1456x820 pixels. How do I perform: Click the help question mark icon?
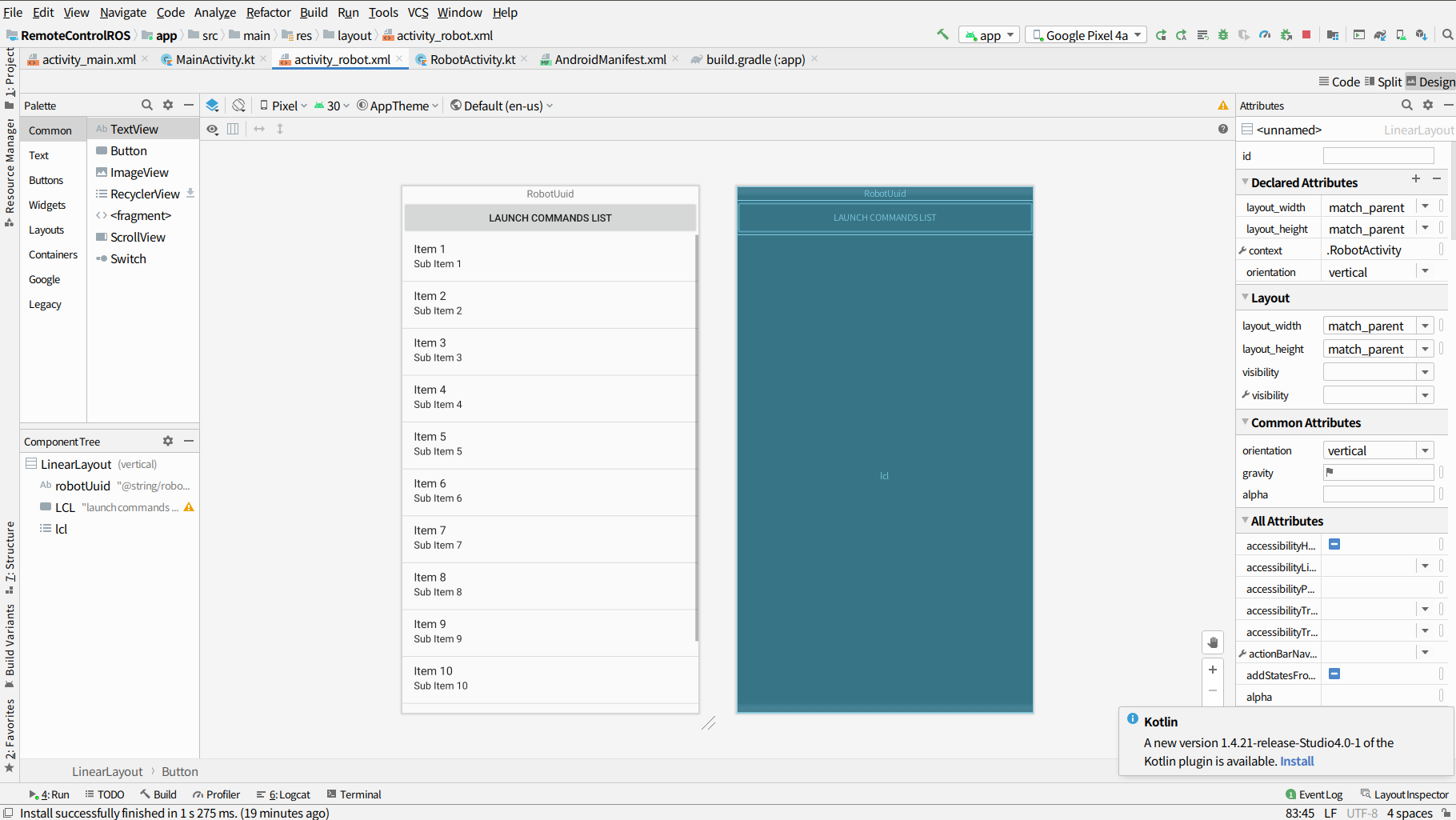[1223, 129]
